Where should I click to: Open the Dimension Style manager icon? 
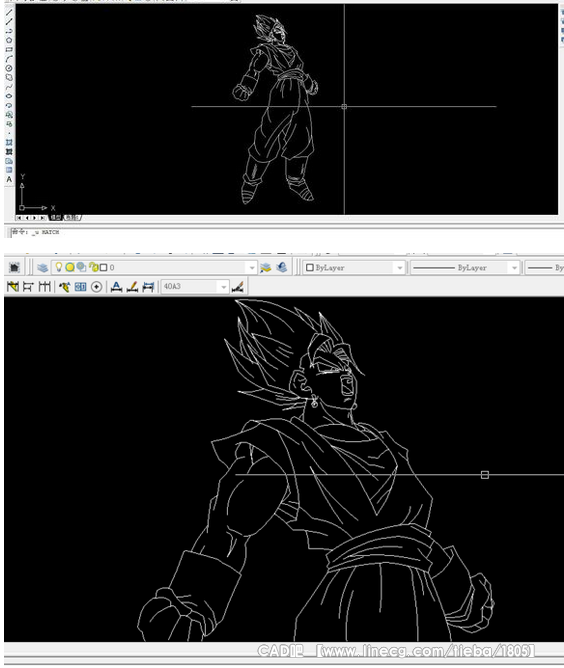point(238,286)
